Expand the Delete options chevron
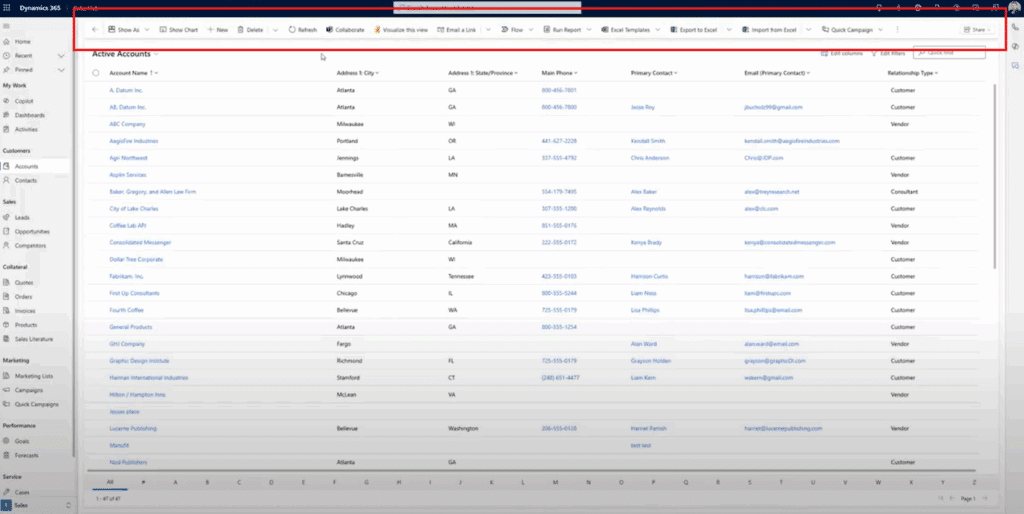 coord(275,29)
